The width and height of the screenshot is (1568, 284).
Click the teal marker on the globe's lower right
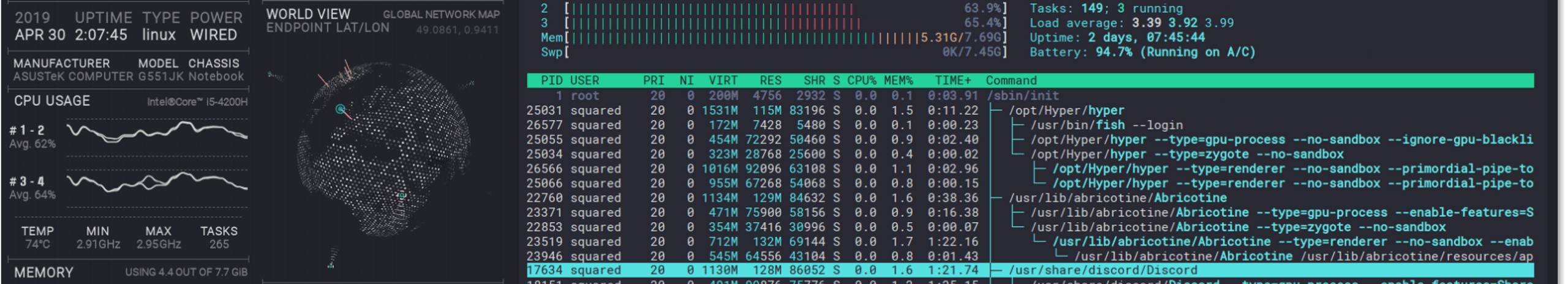click(402, 195)
